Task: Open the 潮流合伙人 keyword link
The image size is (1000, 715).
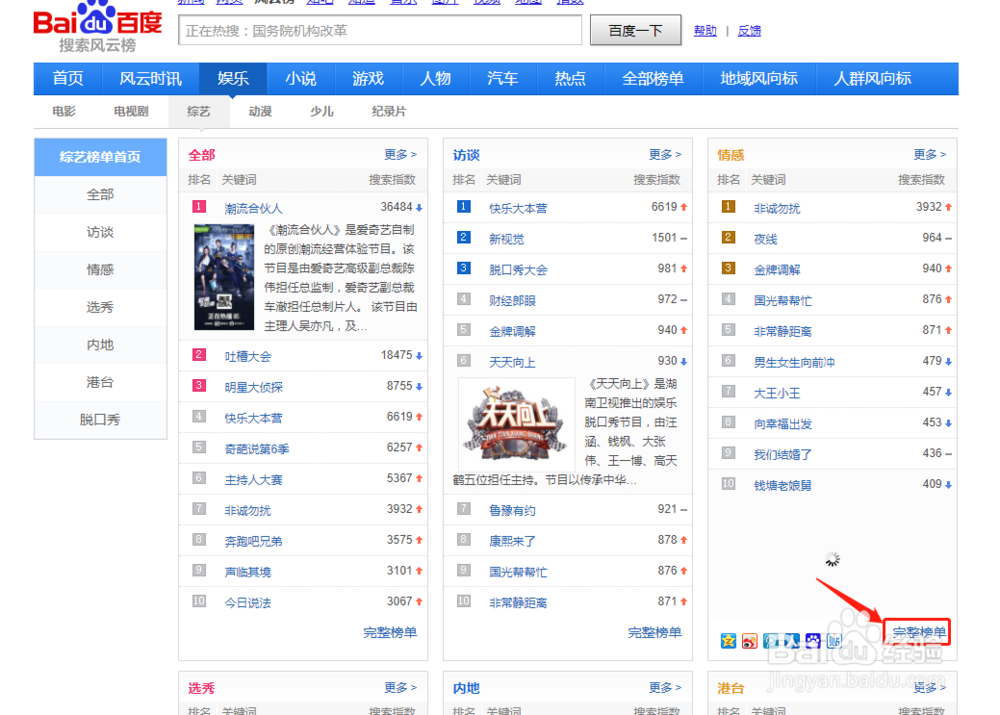Action: click(x=253, y=209)
